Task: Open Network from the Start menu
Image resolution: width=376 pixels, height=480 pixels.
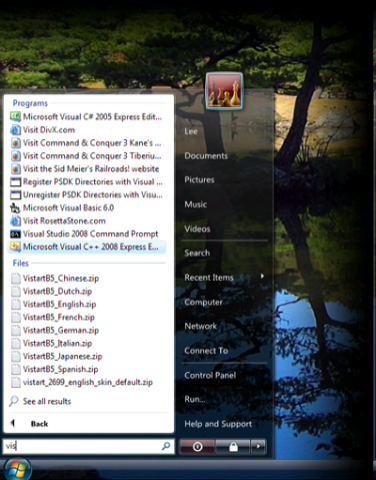Action: [201, 326]
